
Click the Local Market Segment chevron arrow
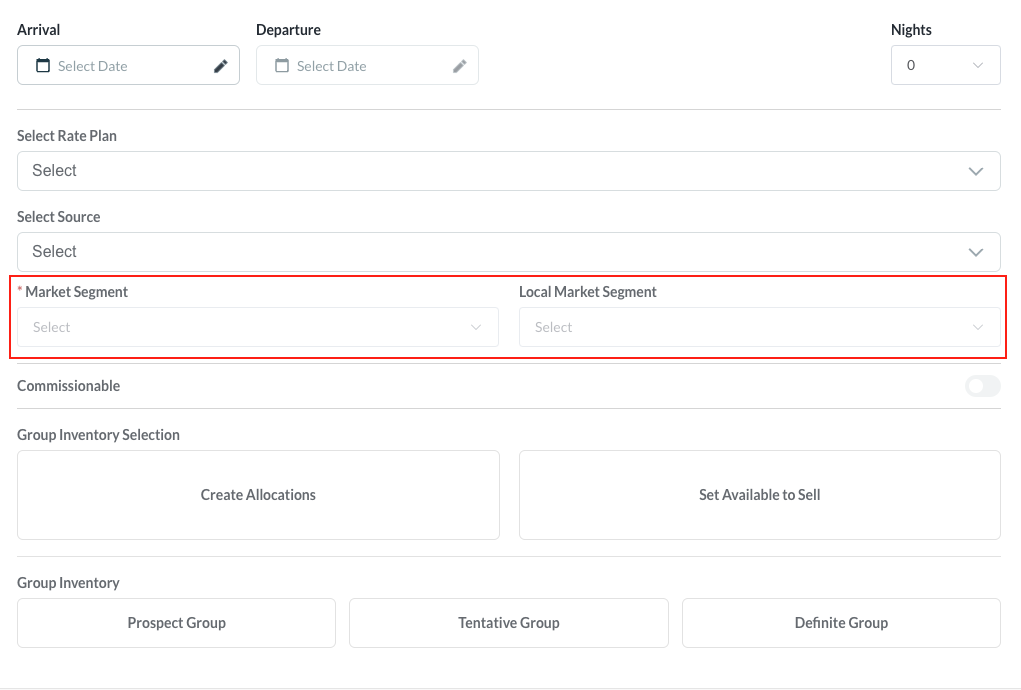pyautogui.click(x=978, y=327)
